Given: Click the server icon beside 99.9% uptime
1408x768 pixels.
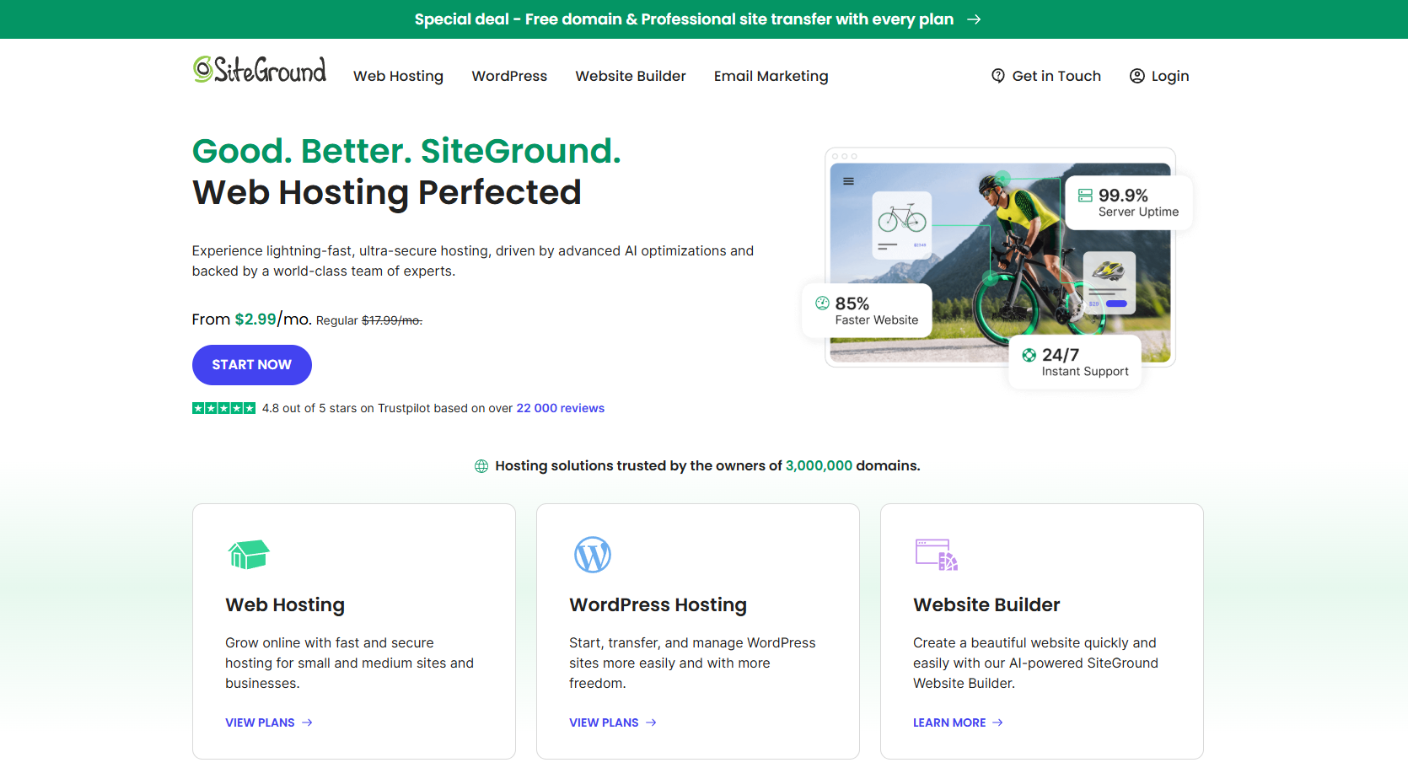Looking at the screenshot, I should tap(1085, 196).
